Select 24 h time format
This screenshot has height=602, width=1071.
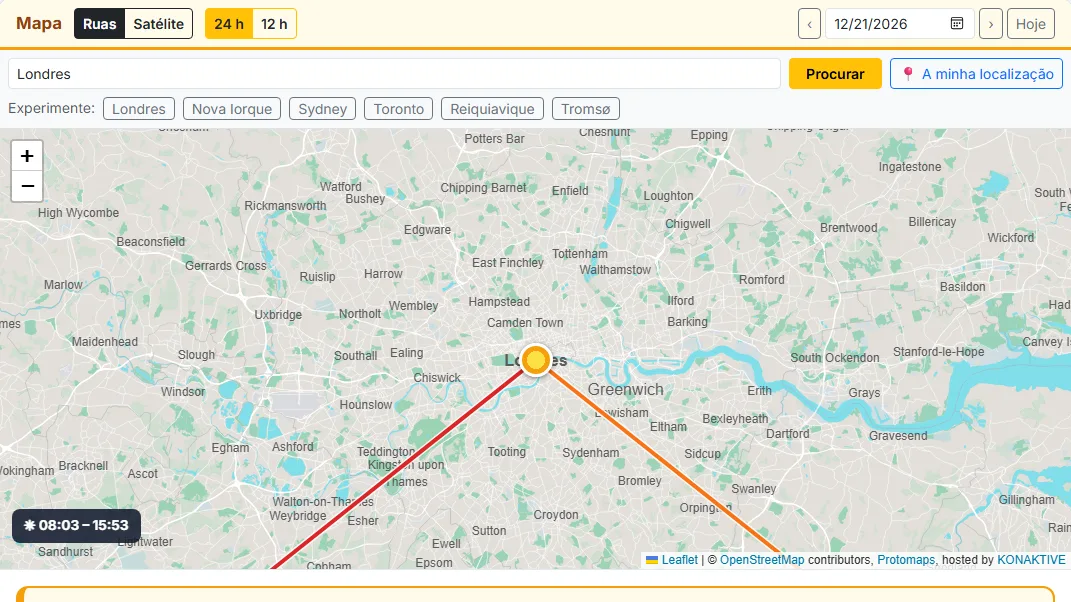pos(229,24)
